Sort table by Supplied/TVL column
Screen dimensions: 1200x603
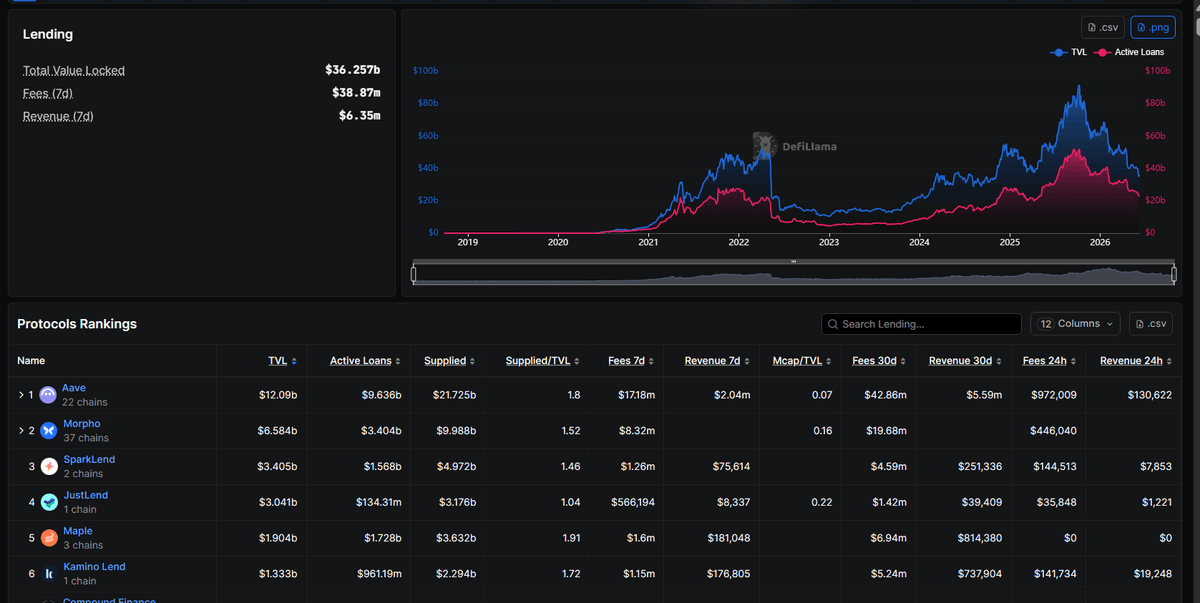pyautogui.click(x=543, y=361)
